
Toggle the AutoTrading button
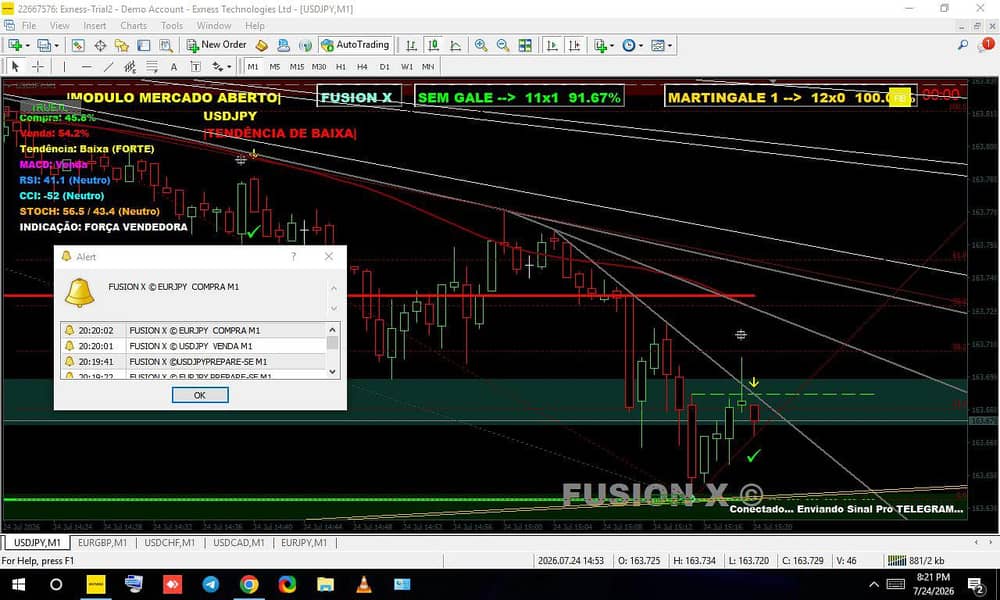click(355, 45)
